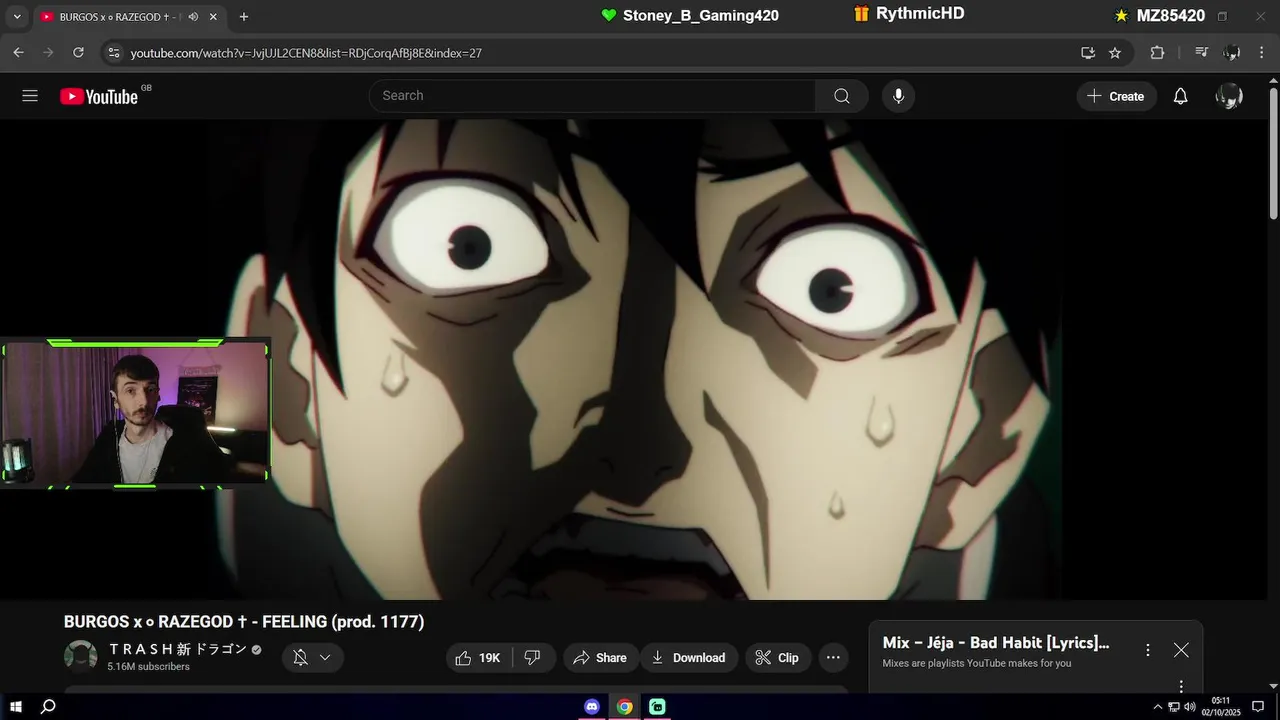
Task: Open the YouTube hamburger guide menu
Action: point(30,96)
